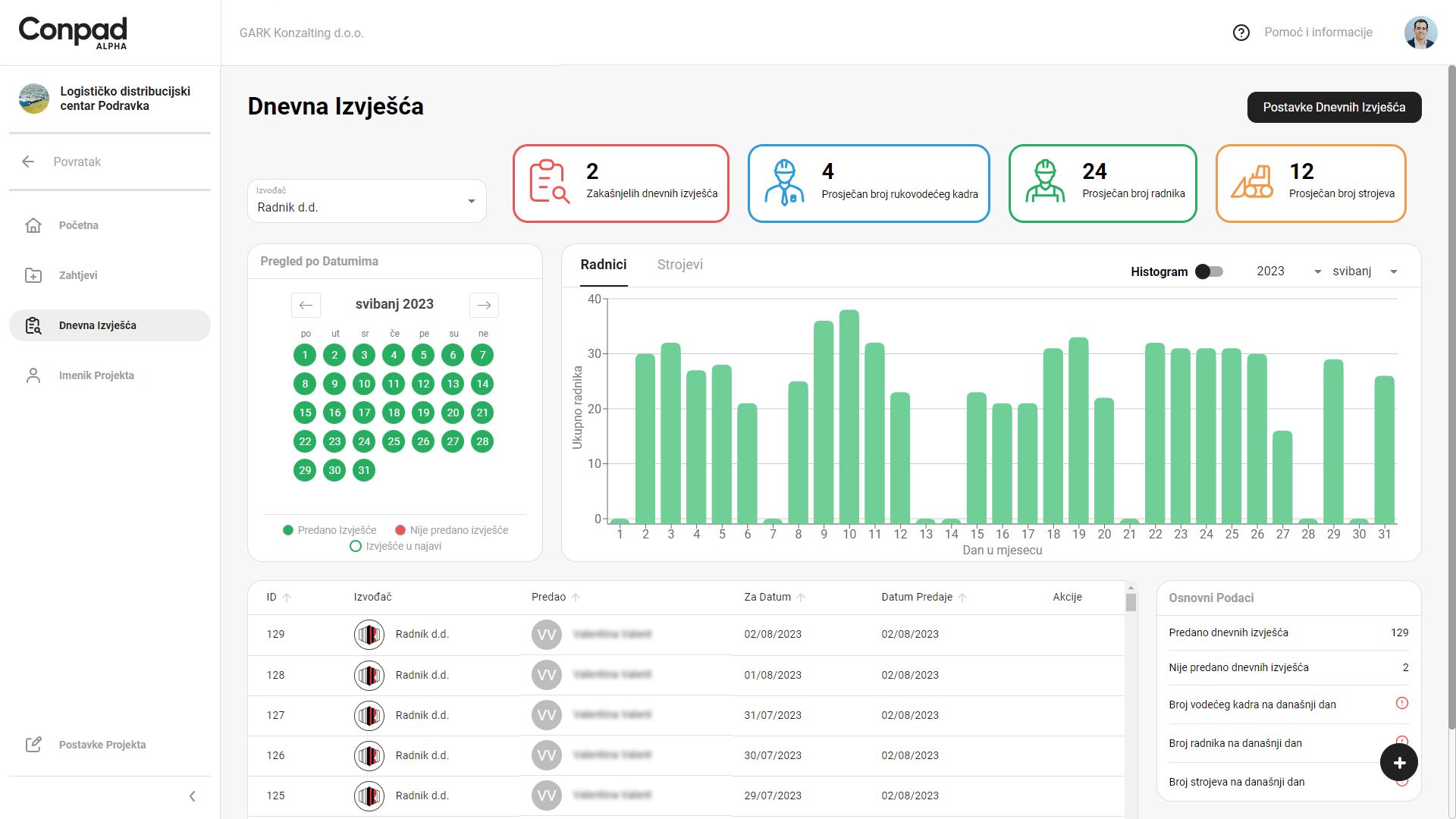Image resolution: width=1456 pixels, height=819 pixels.
Task: Open the user profile avatar
Action: pyautogui.click(x=1420, y=33)
